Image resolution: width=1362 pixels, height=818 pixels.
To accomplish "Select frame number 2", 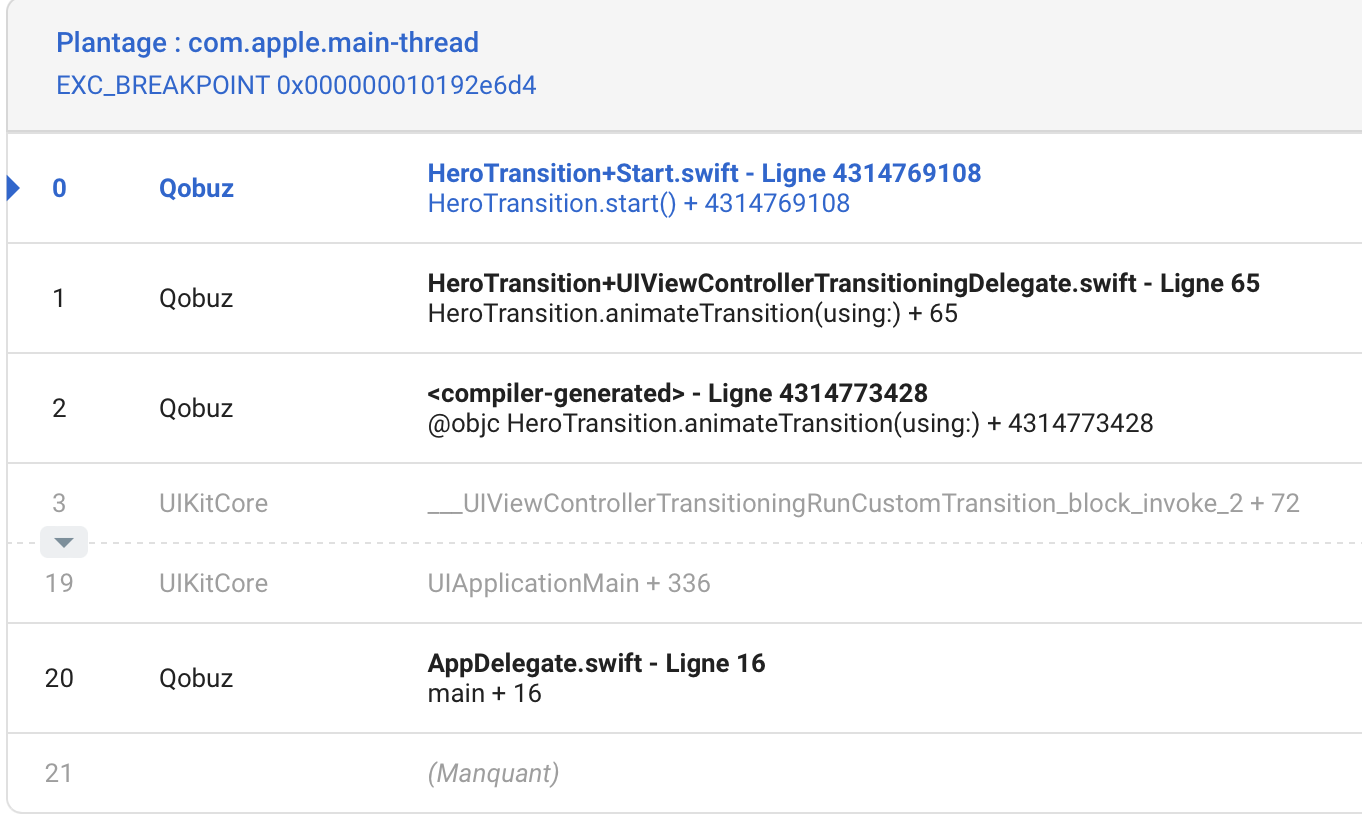I will point(59,408).
